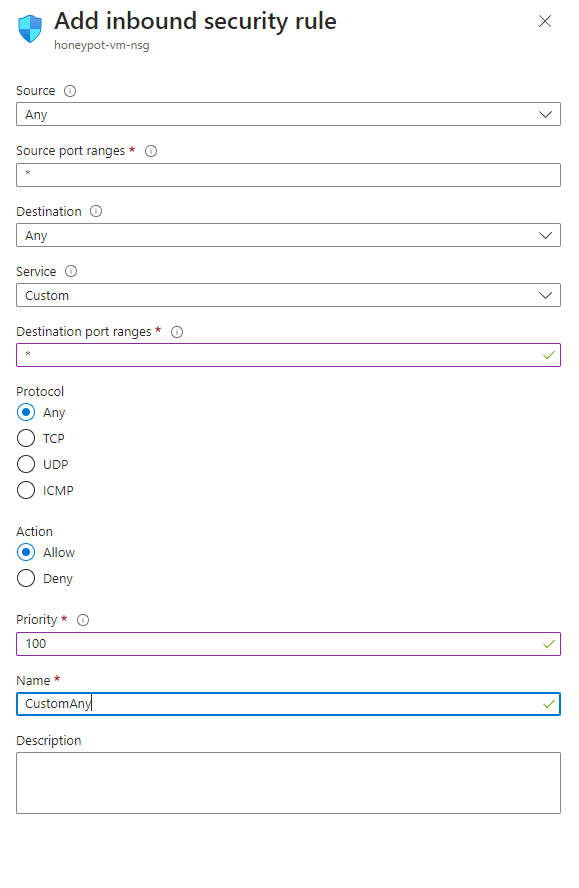Click the Destination info icon
Screen dimensions: 579x888
point(96,211)
